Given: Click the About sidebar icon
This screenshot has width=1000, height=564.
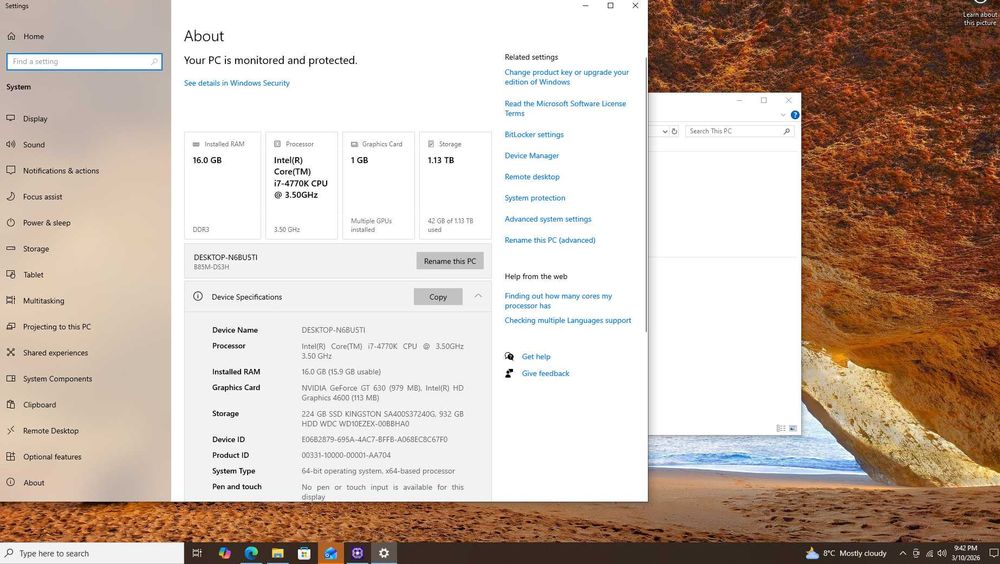Looking at the screenshot, I should tap(11, 482).
